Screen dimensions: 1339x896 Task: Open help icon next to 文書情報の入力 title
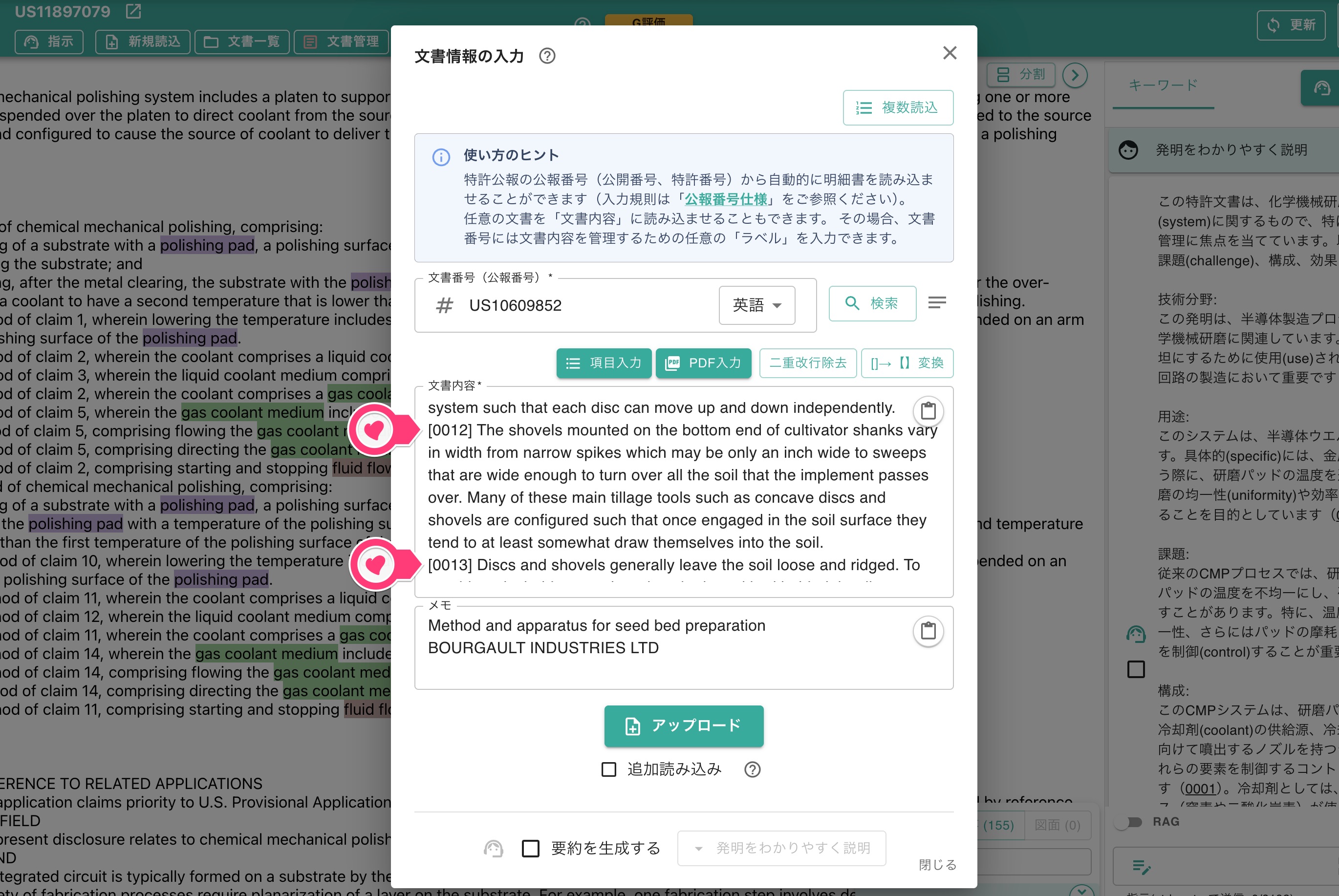[x=547, y=56]
